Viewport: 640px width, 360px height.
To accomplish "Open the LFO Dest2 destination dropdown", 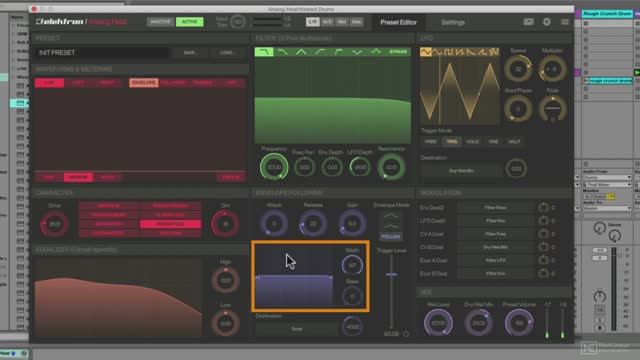I will (496, 221).
